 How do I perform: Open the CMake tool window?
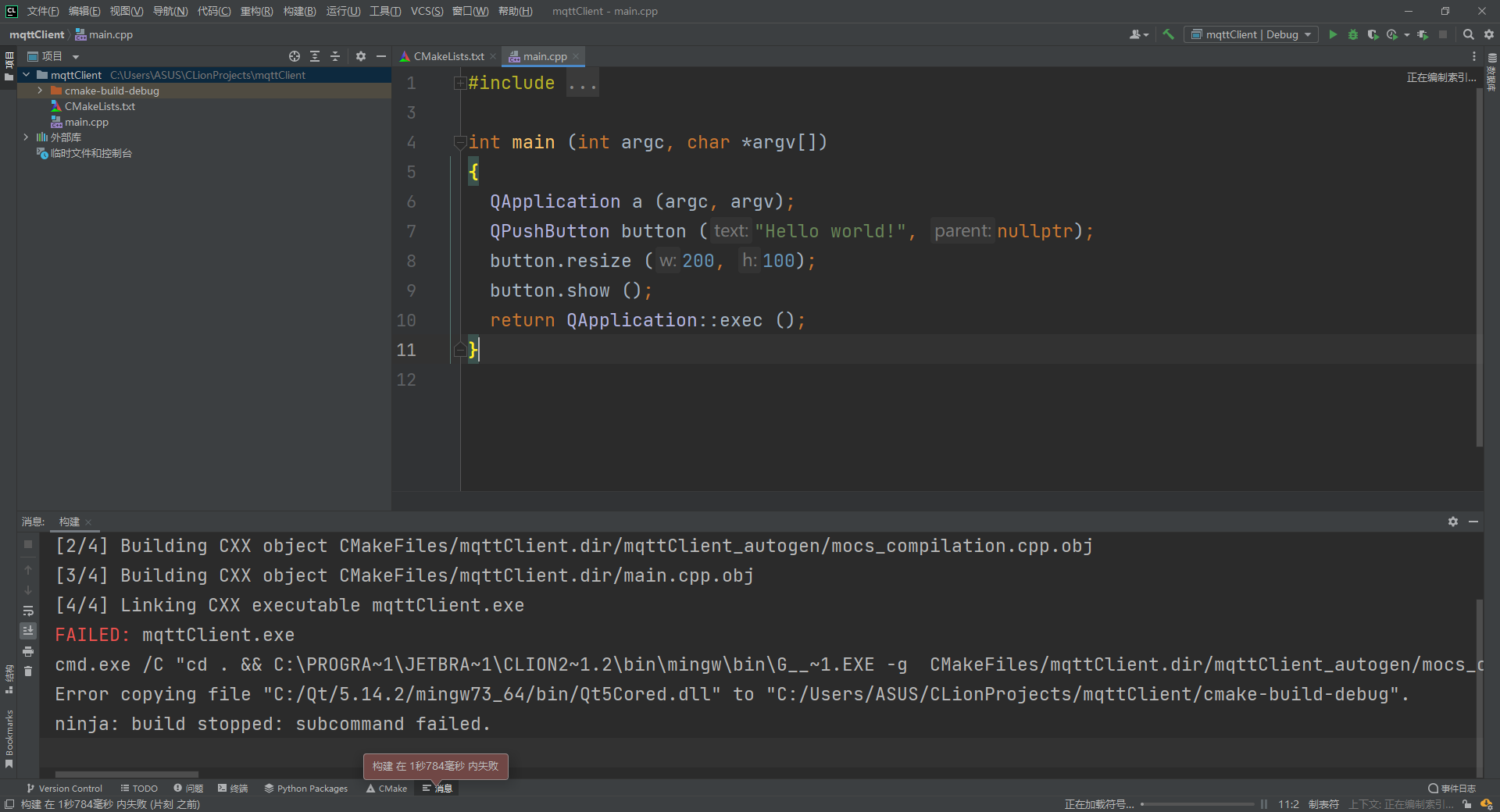tap(387, 789)
